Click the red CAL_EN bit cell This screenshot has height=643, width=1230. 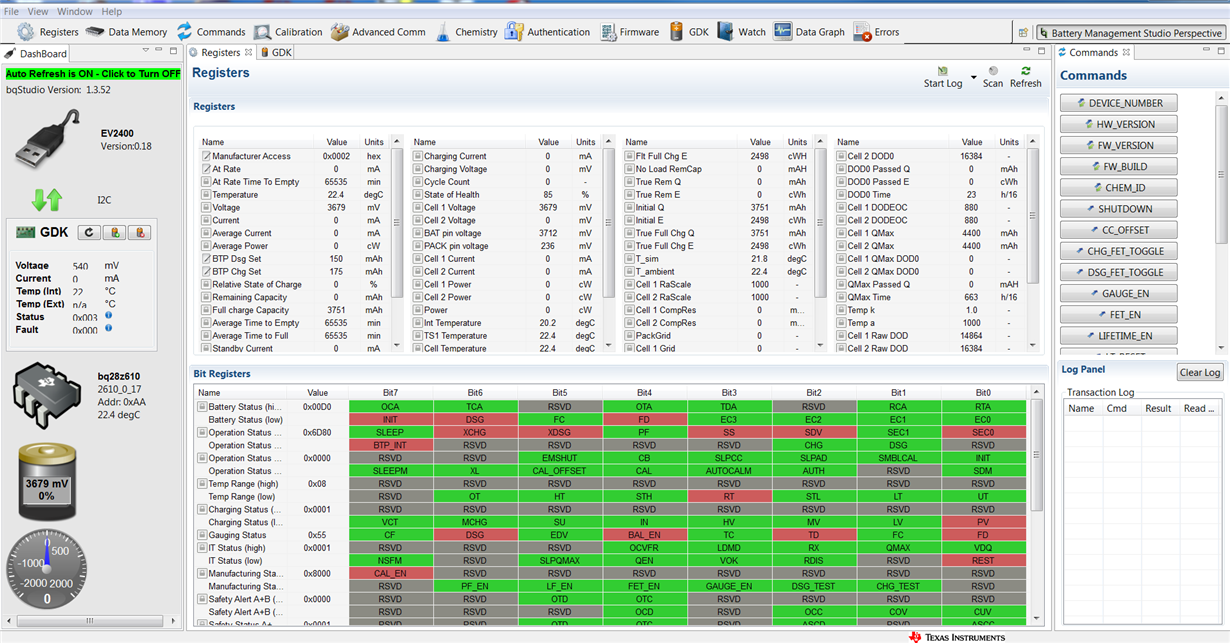(390, 574)
